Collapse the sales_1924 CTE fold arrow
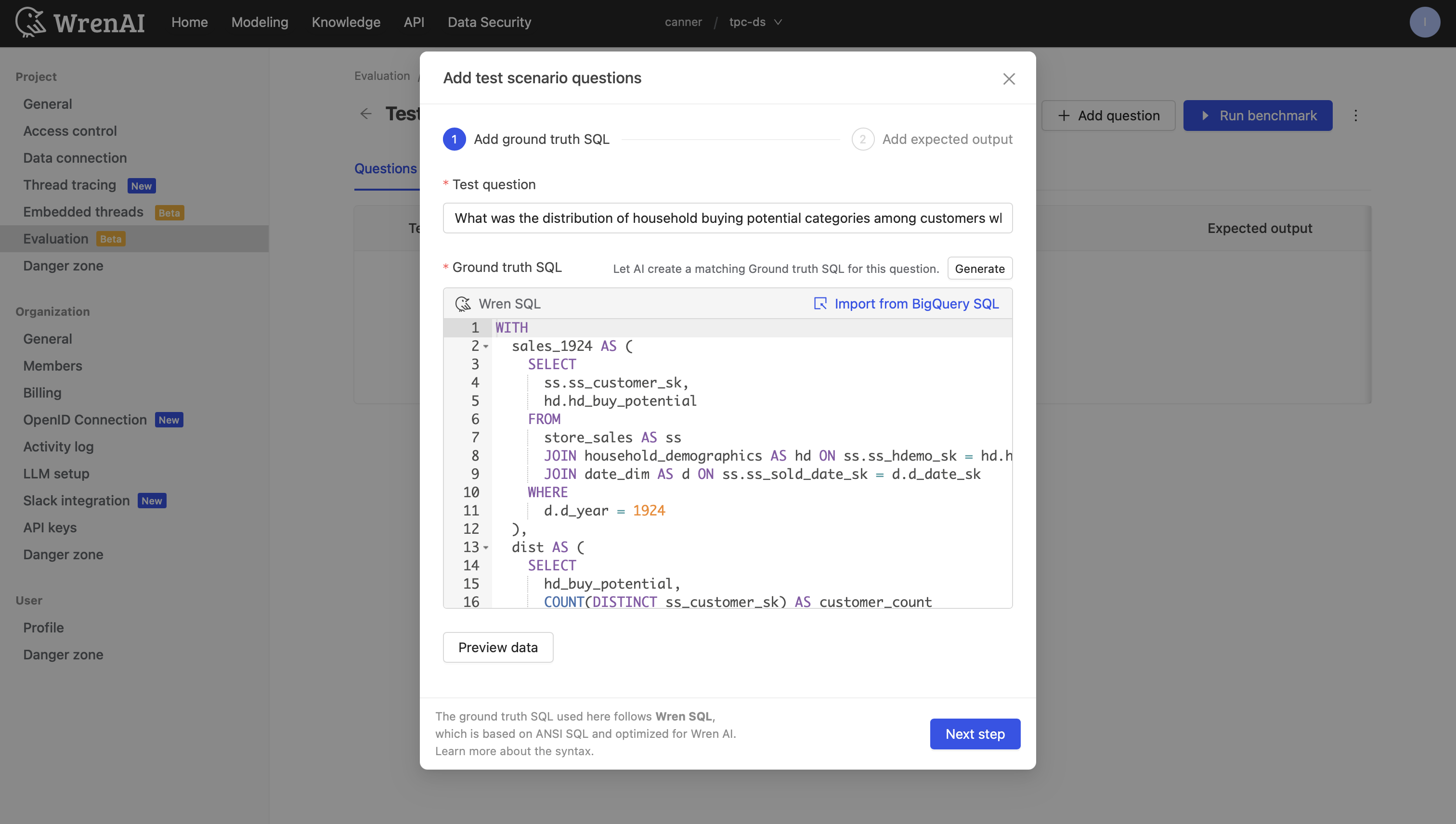Viewport: 1456px width, 824px height. 485,346
